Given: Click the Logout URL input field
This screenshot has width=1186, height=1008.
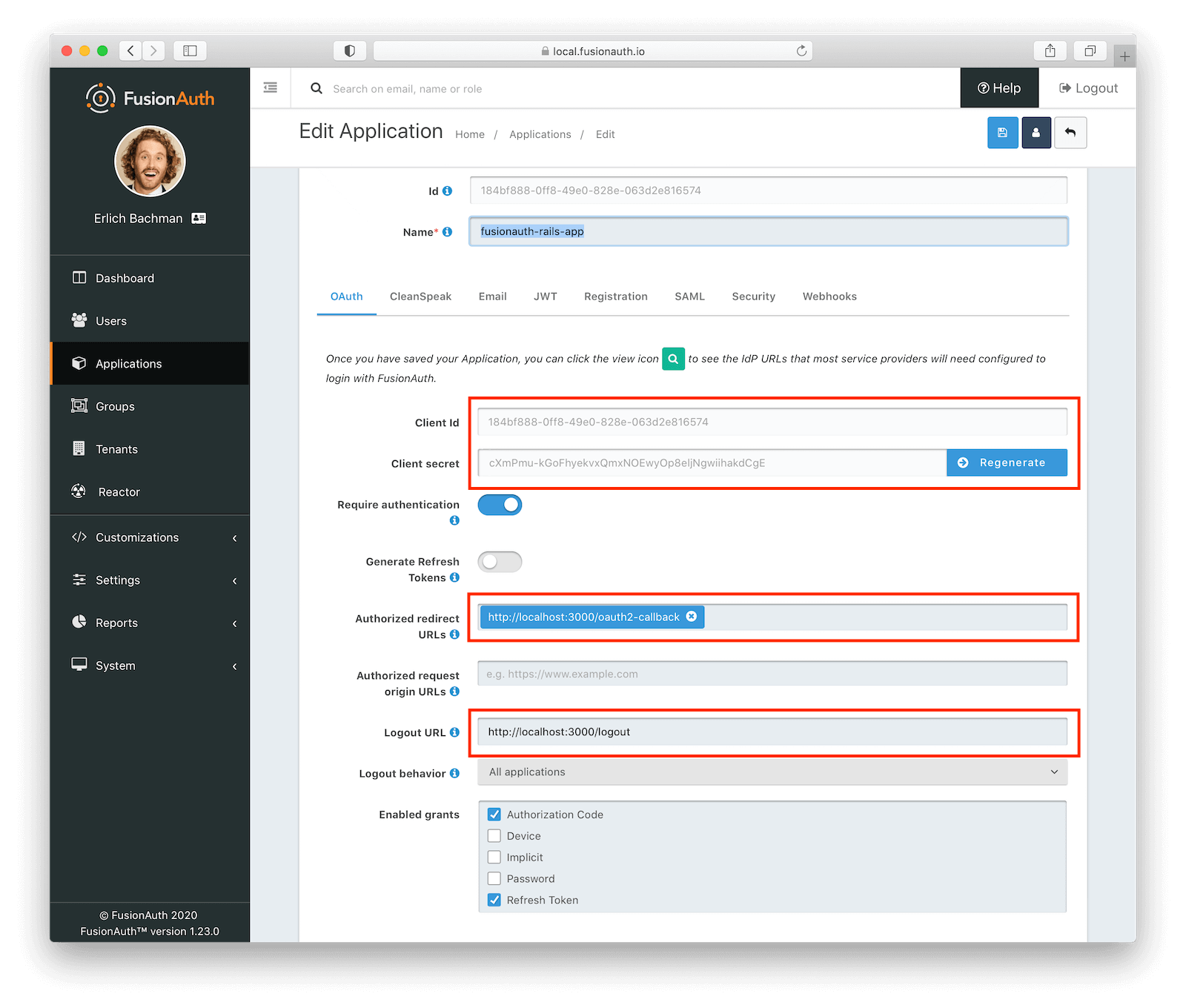Looking at the screenshot, I should click(x=772, y=732).
